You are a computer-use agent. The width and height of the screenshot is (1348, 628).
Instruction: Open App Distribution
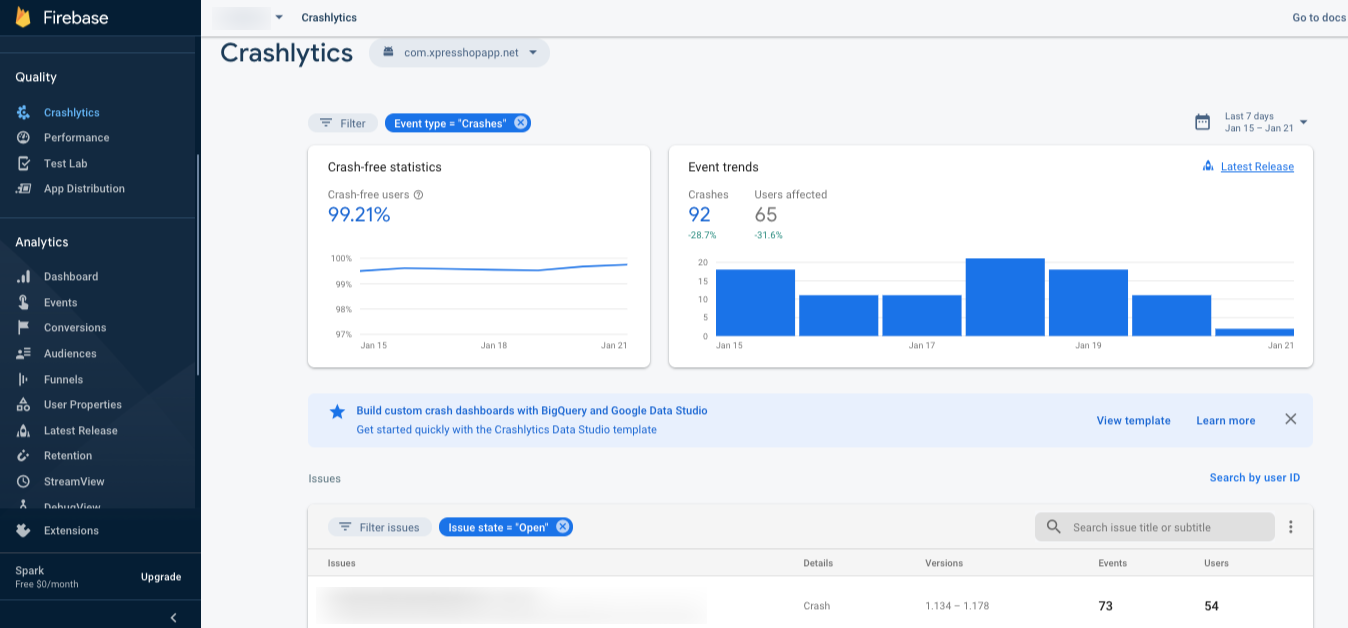click(x=84, y=189)
